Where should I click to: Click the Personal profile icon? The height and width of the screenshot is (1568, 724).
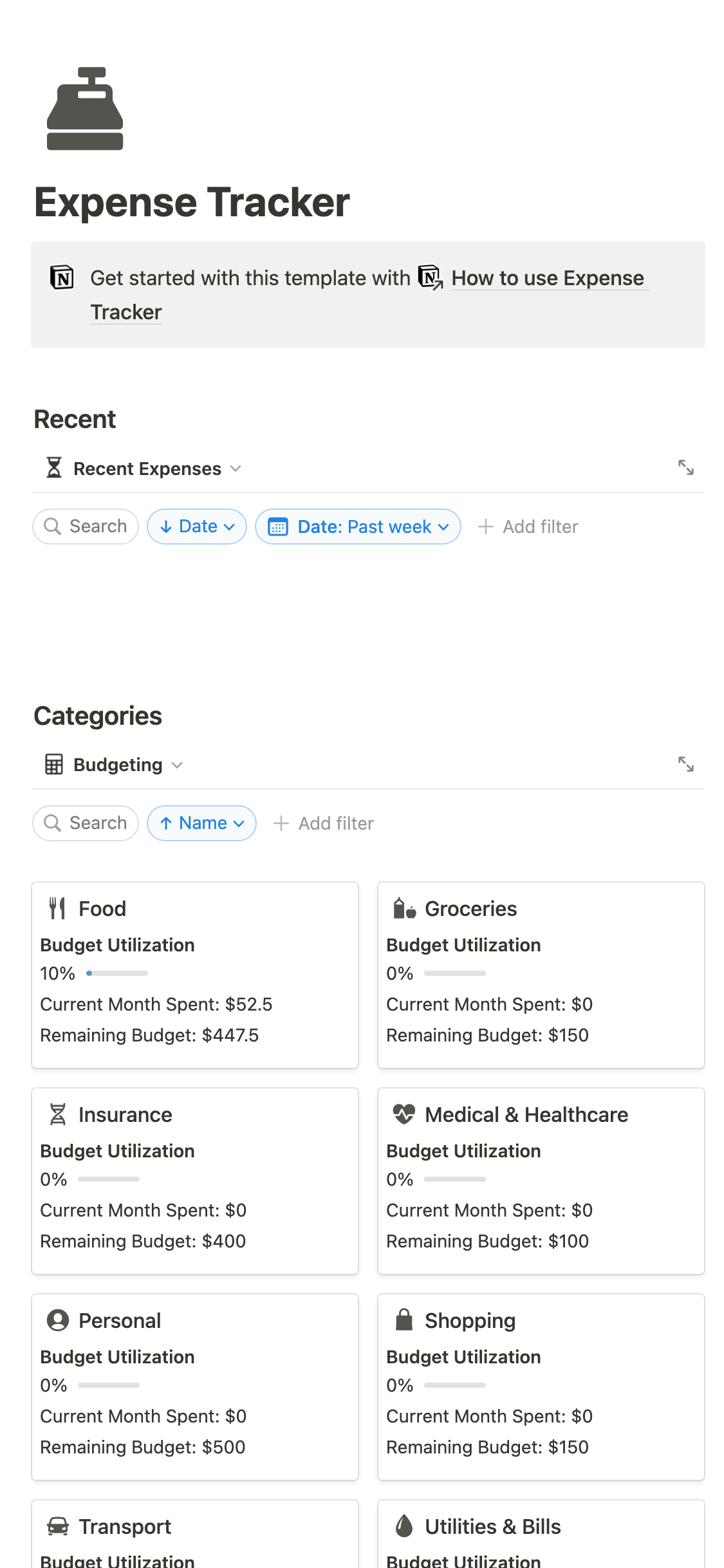[x=57, y=1320]
